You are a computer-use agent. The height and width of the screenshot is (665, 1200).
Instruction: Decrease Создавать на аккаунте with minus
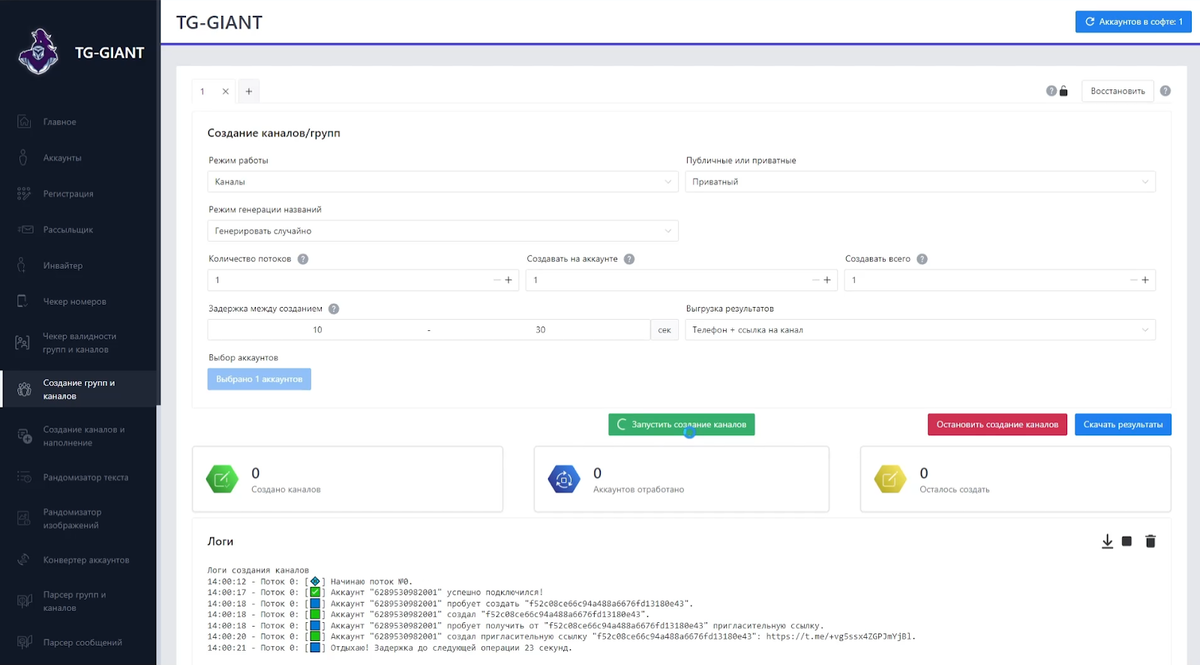[x=816, y=281]
